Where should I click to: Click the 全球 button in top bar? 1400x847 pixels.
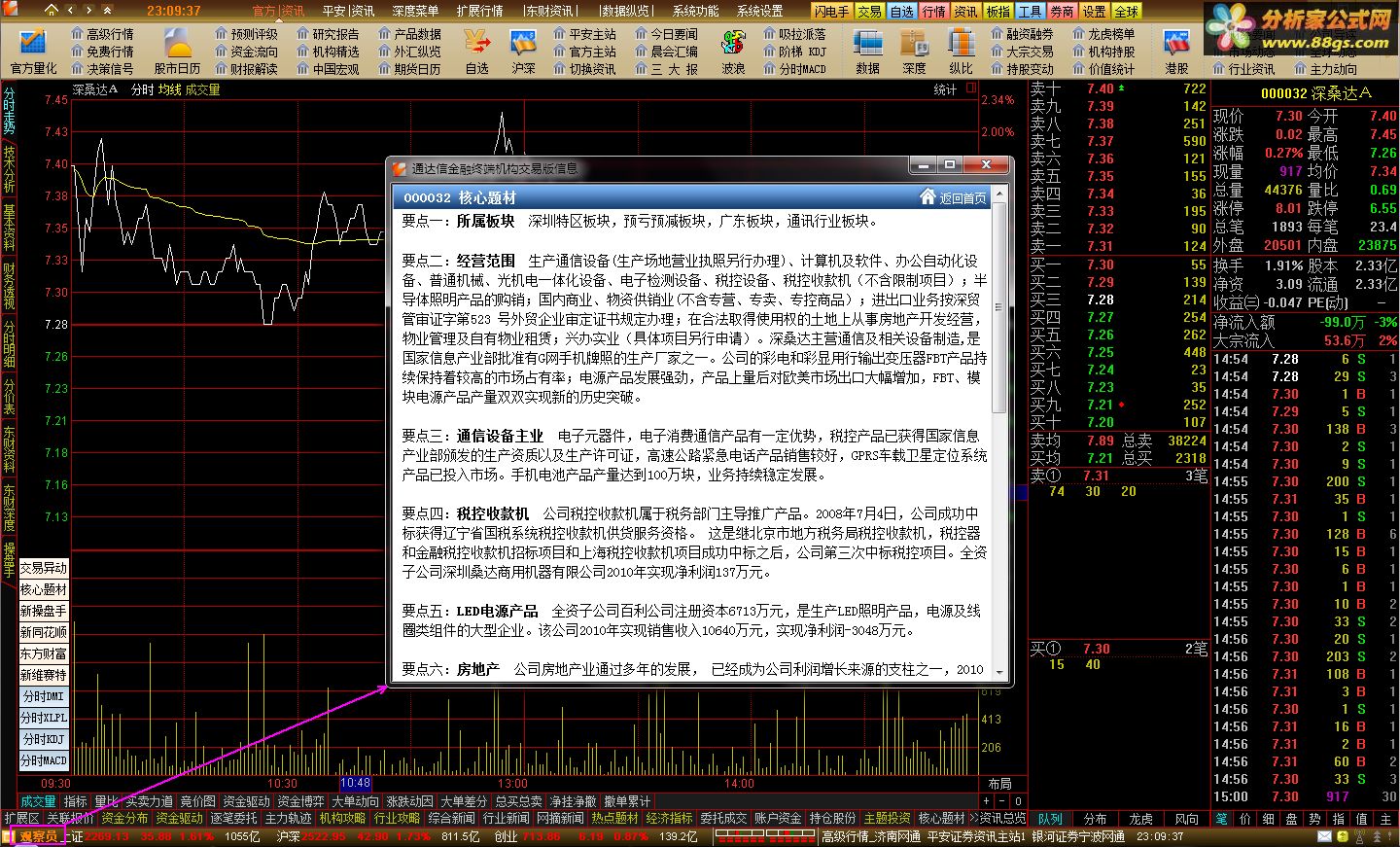coord(1126,11)
